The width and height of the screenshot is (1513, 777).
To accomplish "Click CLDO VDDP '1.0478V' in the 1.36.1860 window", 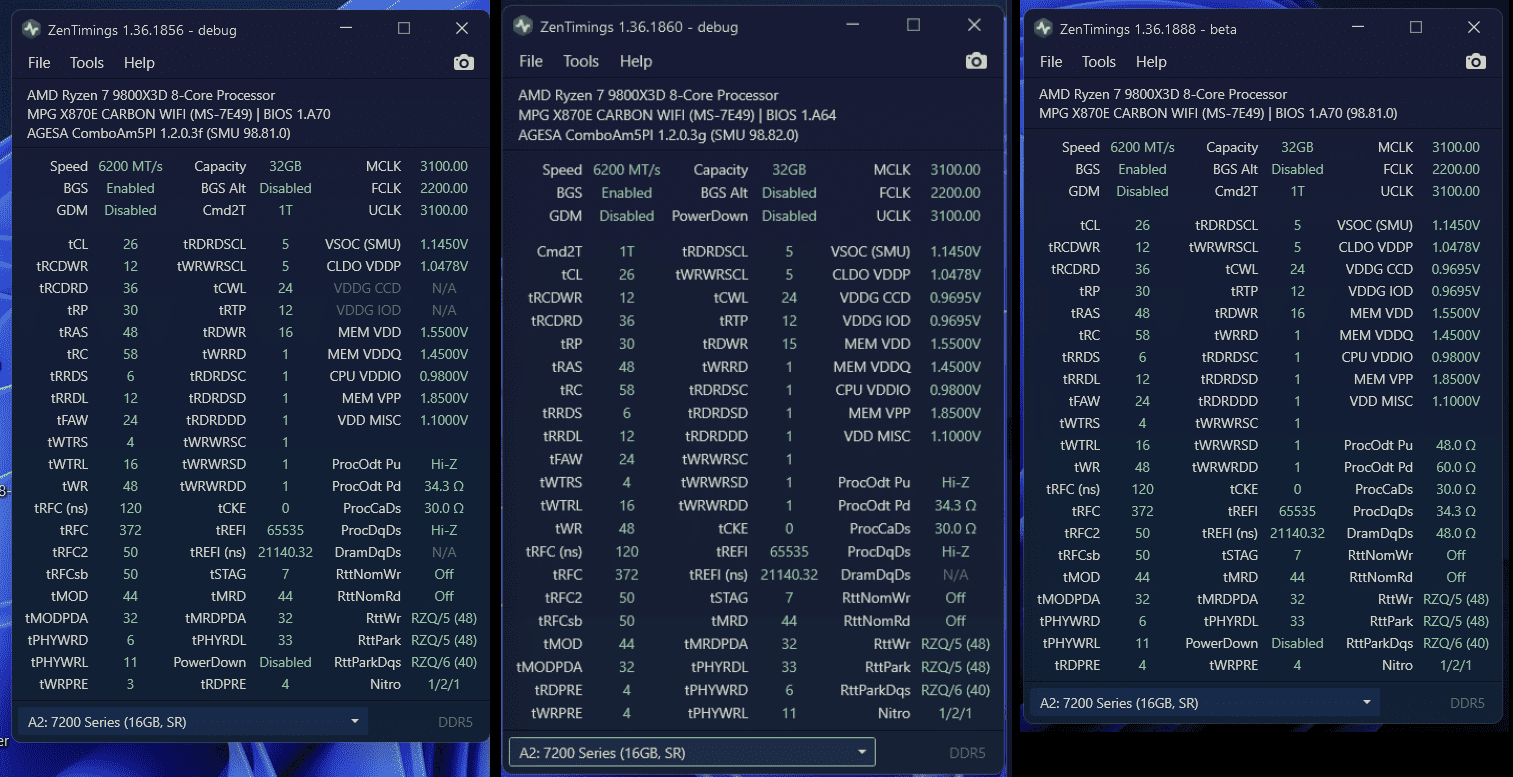I will (955, 275).
